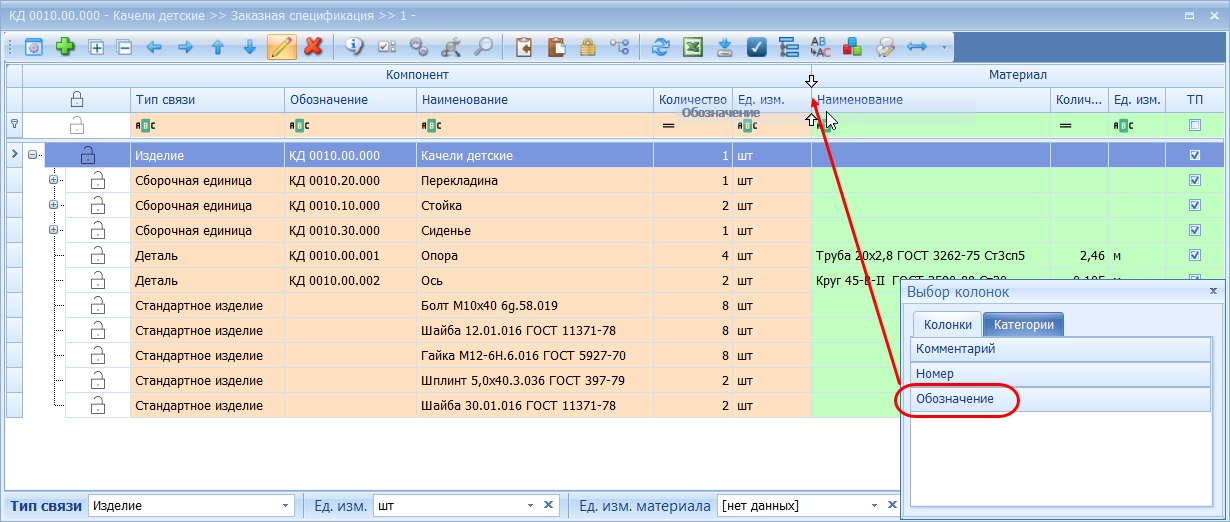Uncheck ТП checkbox in Стойка row
This screenshot has height=522, width=1230.
pyautogui.click(x=1195, y=205)
